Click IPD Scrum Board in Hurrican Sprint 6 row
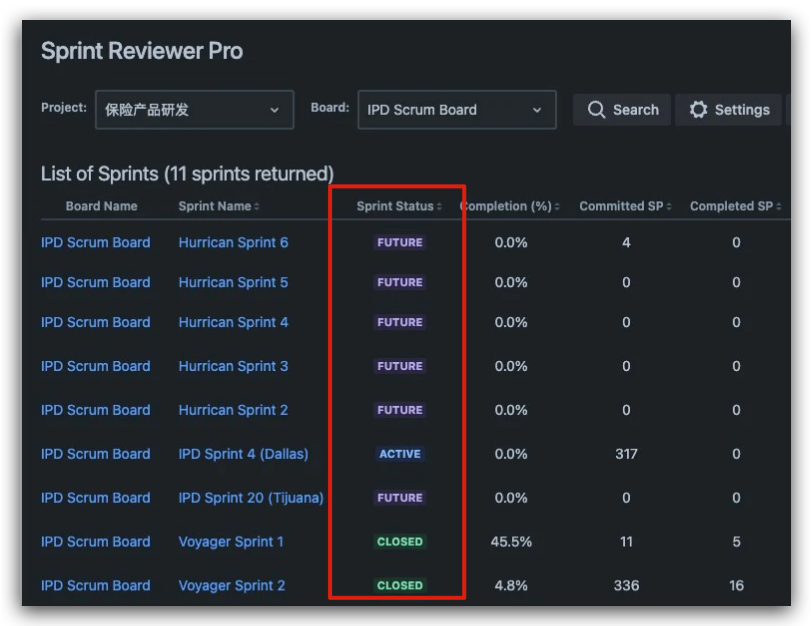The width and height of the screenshot is (811, 626). [x=96, y=243]
